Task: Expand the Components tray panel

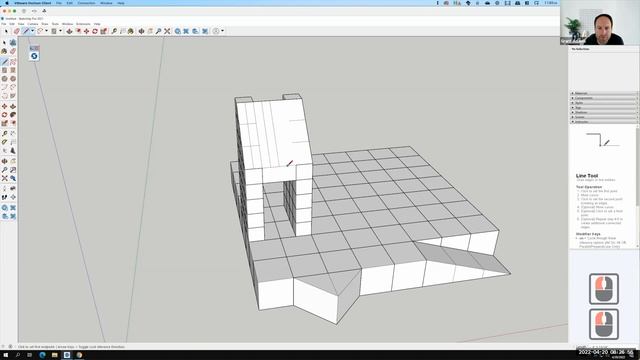Action: [x=603, y=98]
